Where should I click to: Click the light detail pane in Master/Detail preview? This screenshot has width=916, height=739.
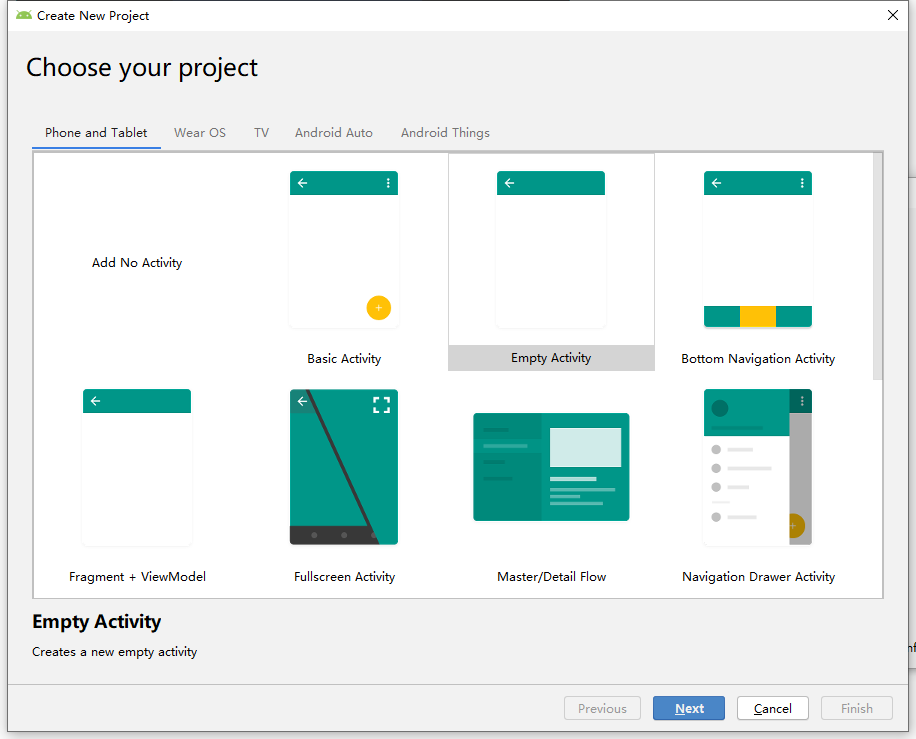coord(585,447)
